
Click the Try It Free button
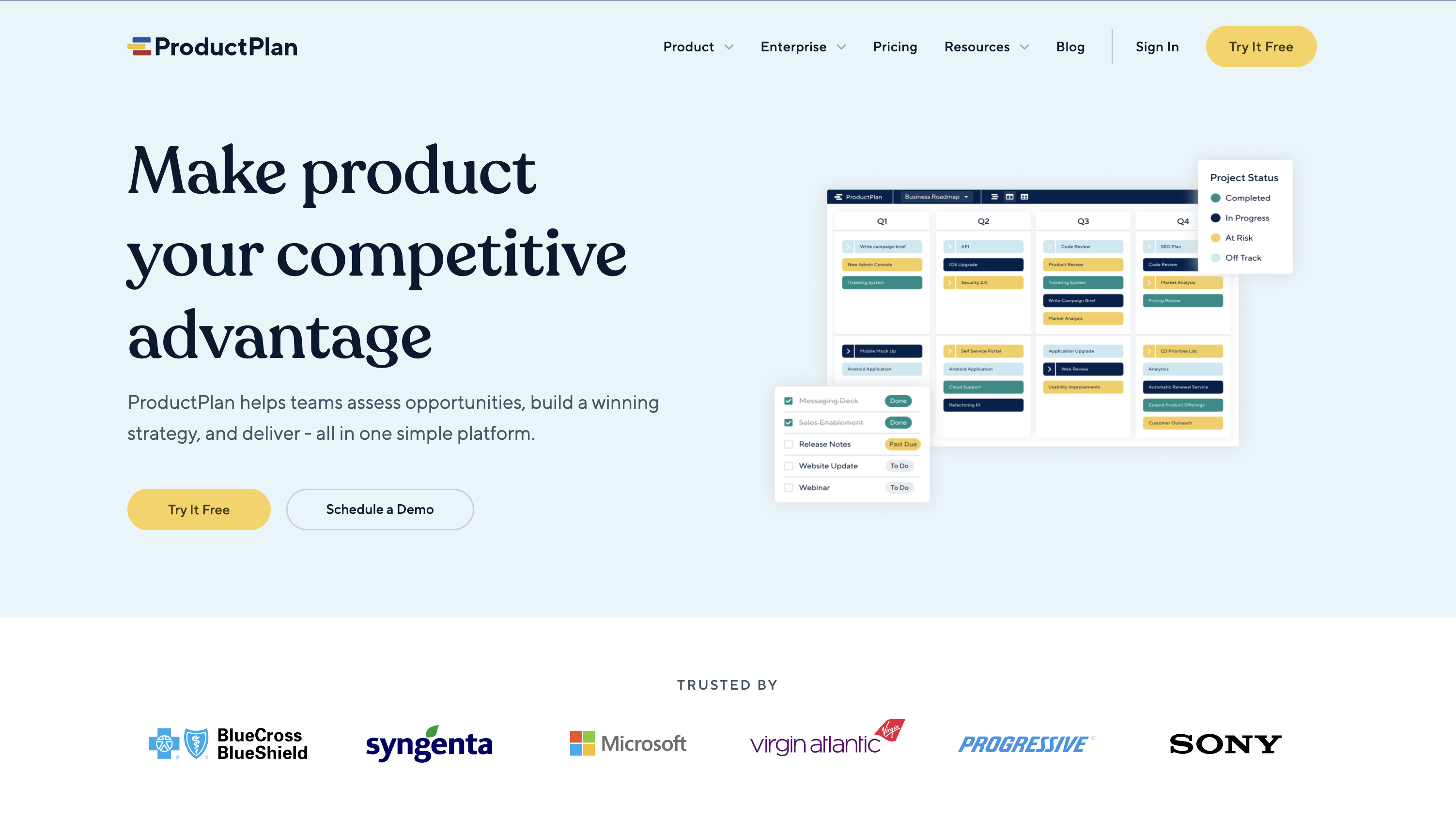click(x=1261, y=46)
